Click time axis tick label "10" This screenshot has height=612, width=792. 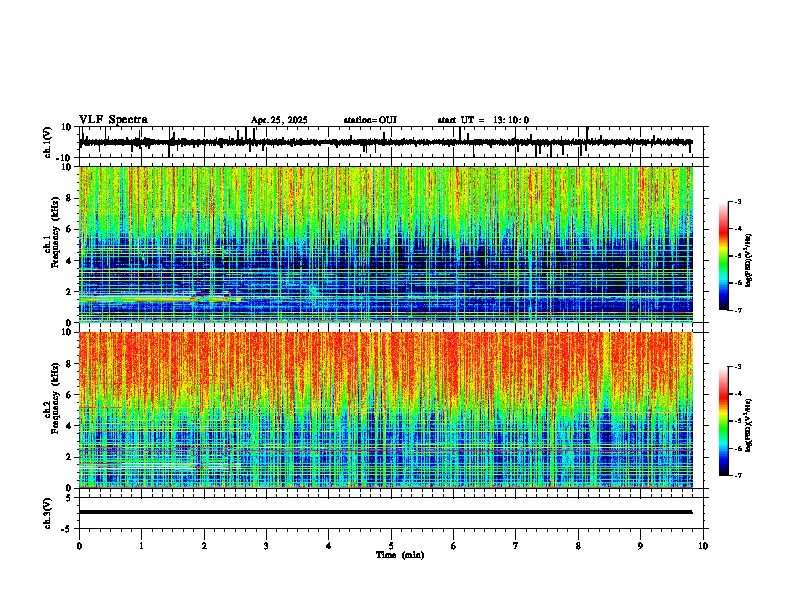tap(703, 546)
